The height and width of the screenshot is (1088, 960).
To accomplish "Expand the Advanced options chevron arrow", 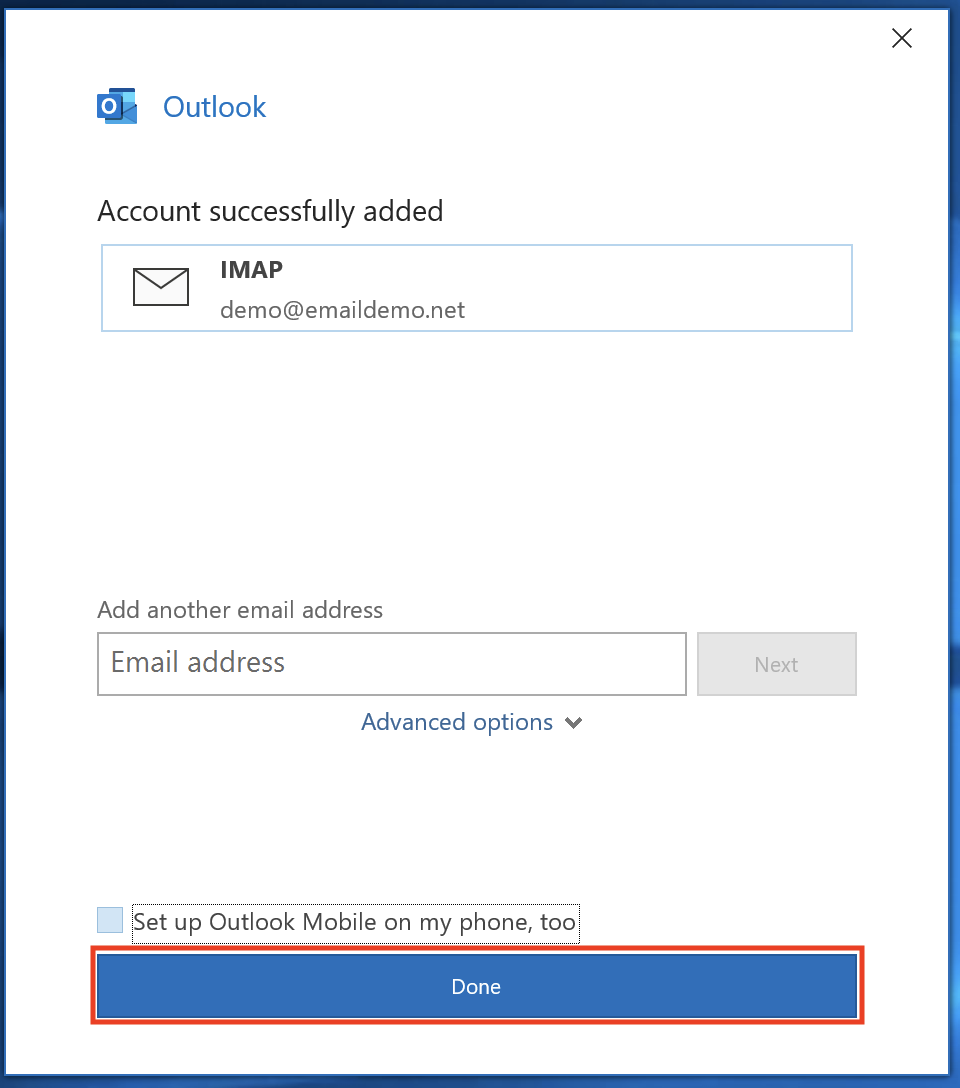I will tap(574, 723).
